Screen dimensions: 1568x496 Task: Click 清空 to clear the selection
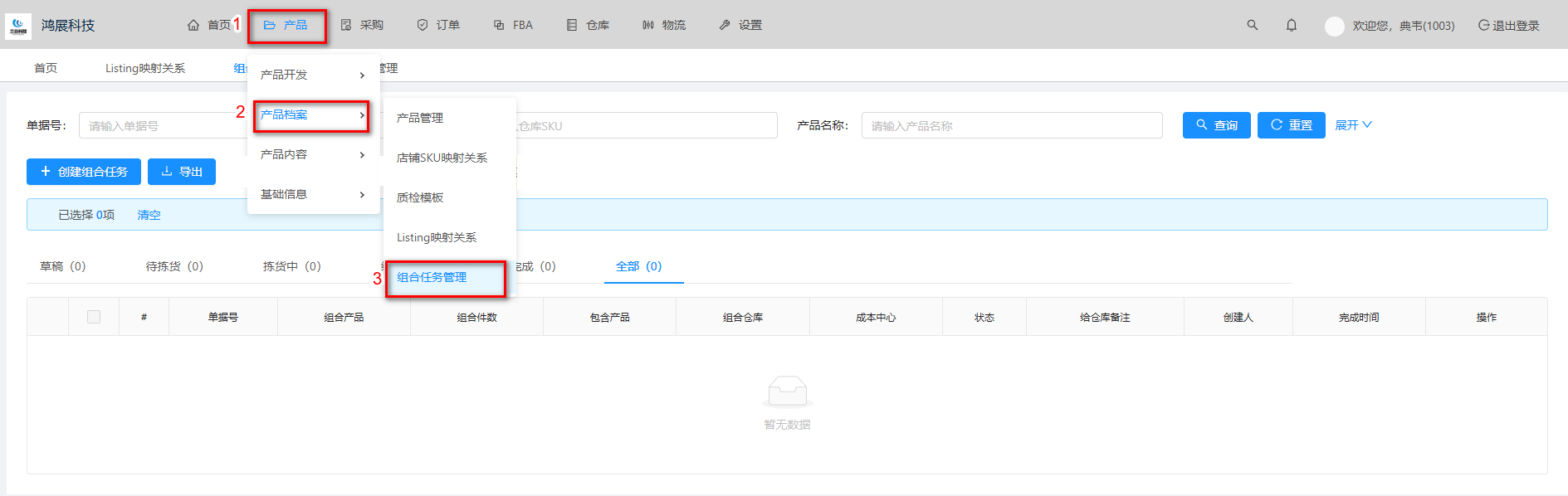tap(149, 215)
